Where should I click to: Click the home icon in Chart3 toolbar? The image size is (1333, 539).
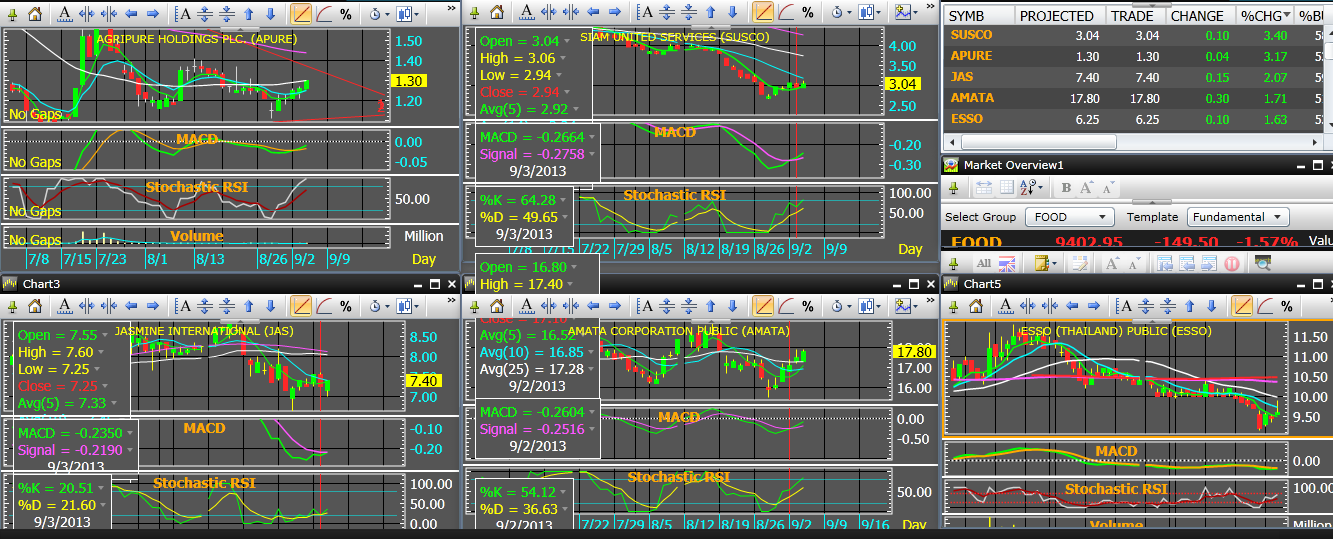(x=35, y=306)
